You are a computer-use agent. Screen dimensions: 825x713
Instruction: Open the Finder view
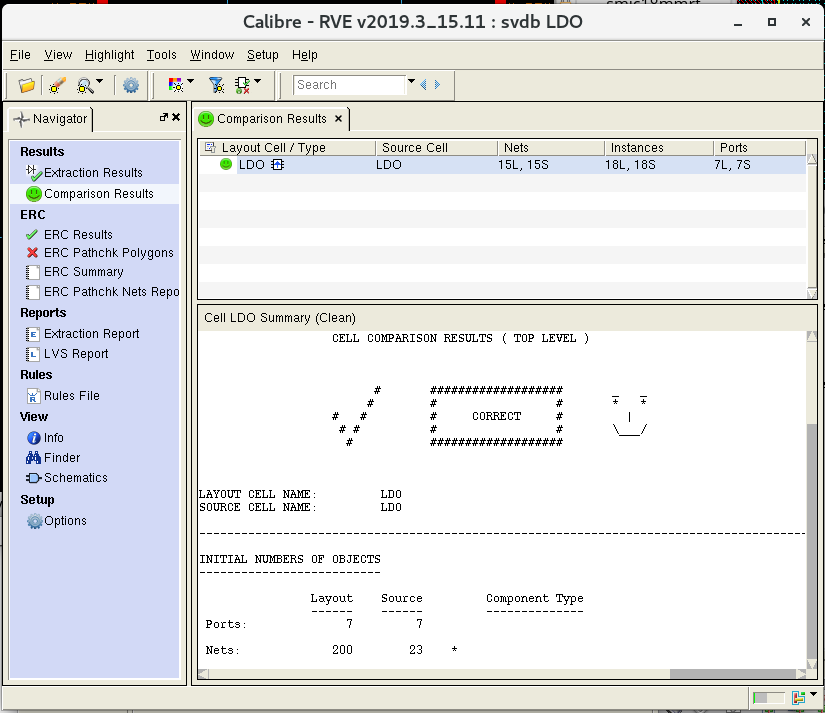[x=62, y=458]
